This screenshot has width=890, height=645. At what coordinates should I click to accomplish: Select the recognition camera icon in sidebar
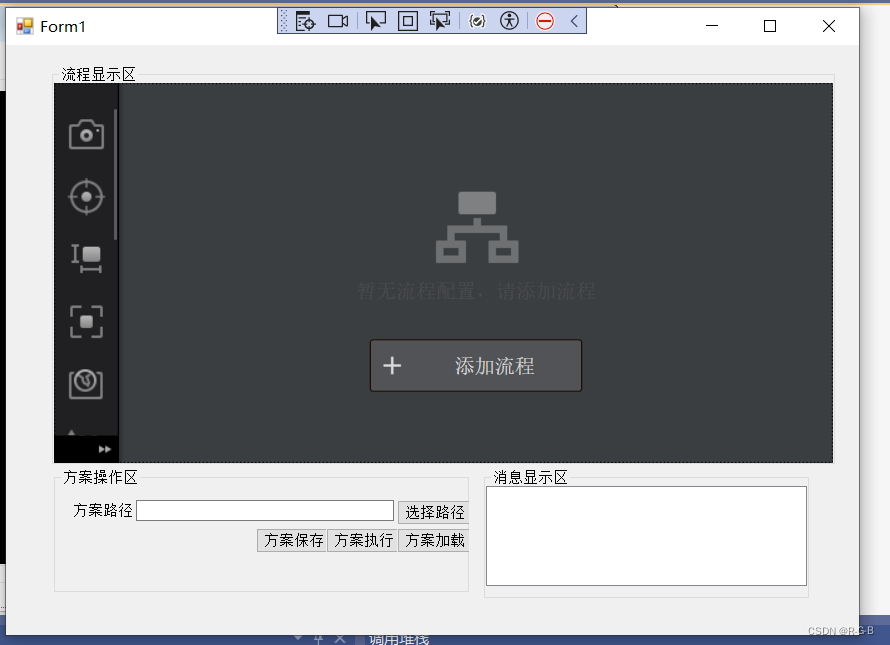86,384
